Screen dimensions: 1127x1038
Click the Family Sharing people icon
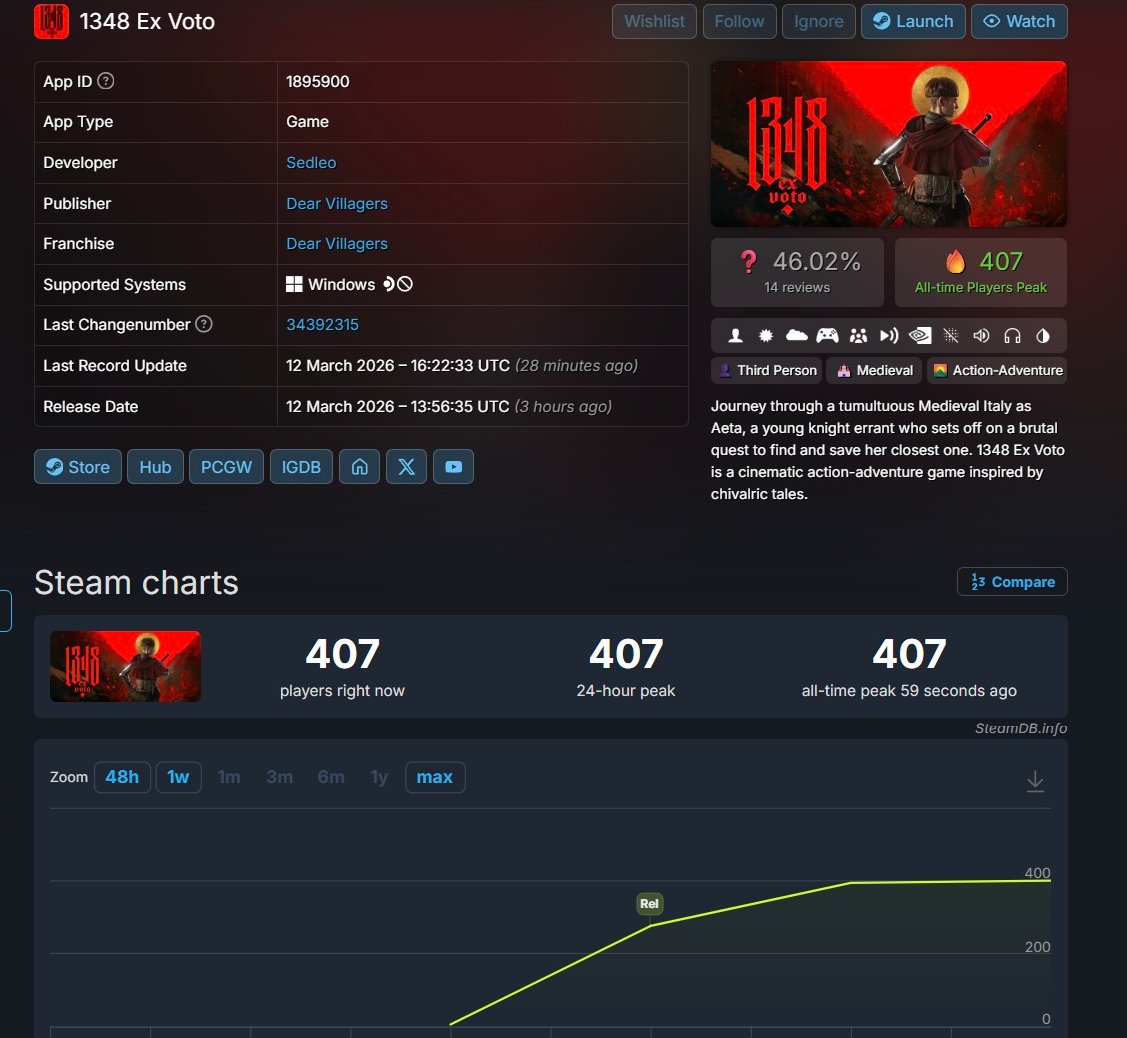tap(858, 335)
